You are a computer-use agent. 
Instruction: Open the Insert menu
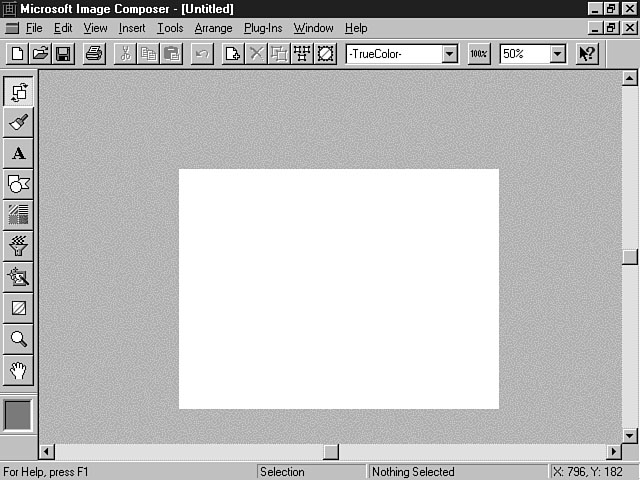point(132,28)
